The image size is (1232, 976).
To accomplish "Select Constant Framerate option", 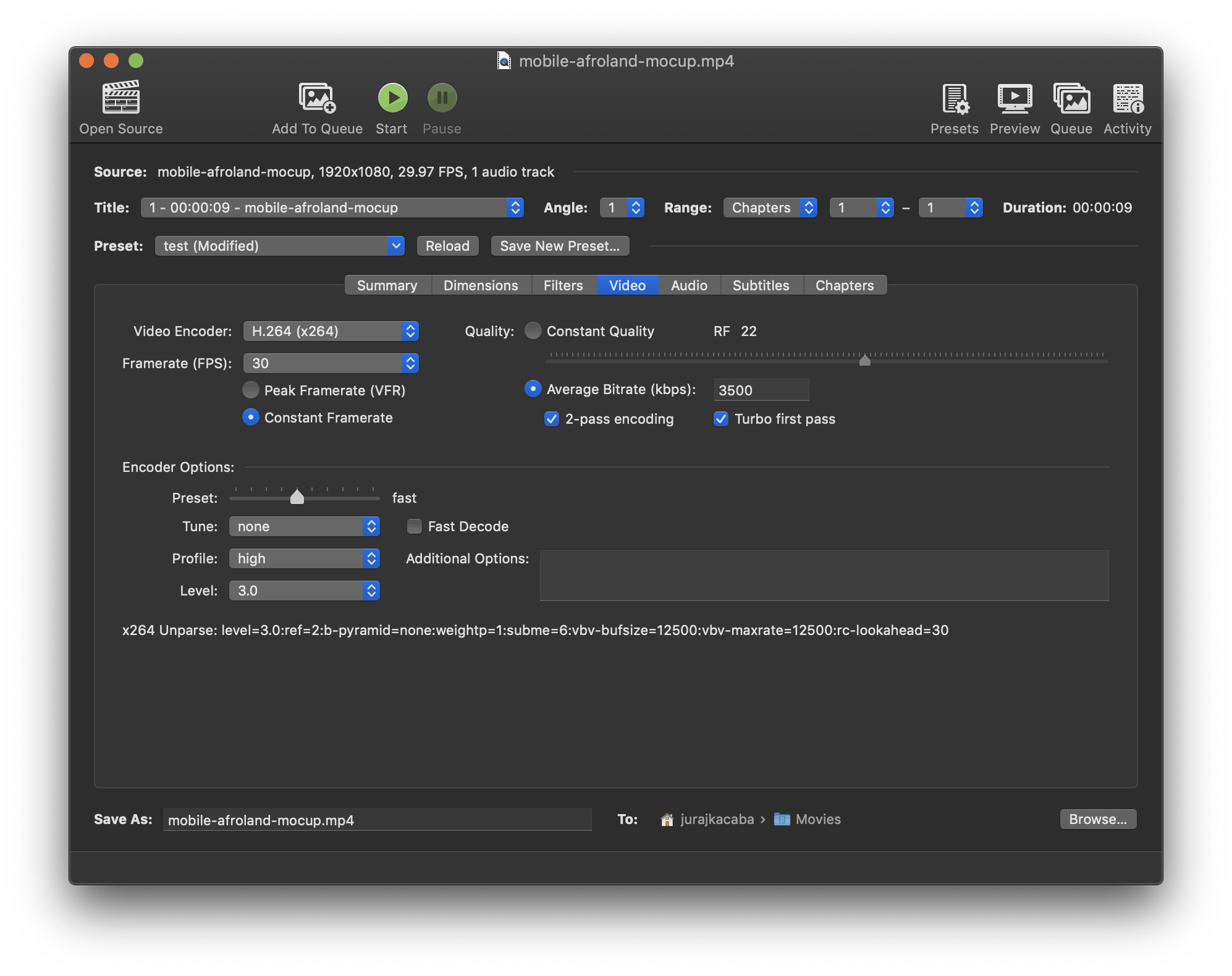I will [250, 417].
